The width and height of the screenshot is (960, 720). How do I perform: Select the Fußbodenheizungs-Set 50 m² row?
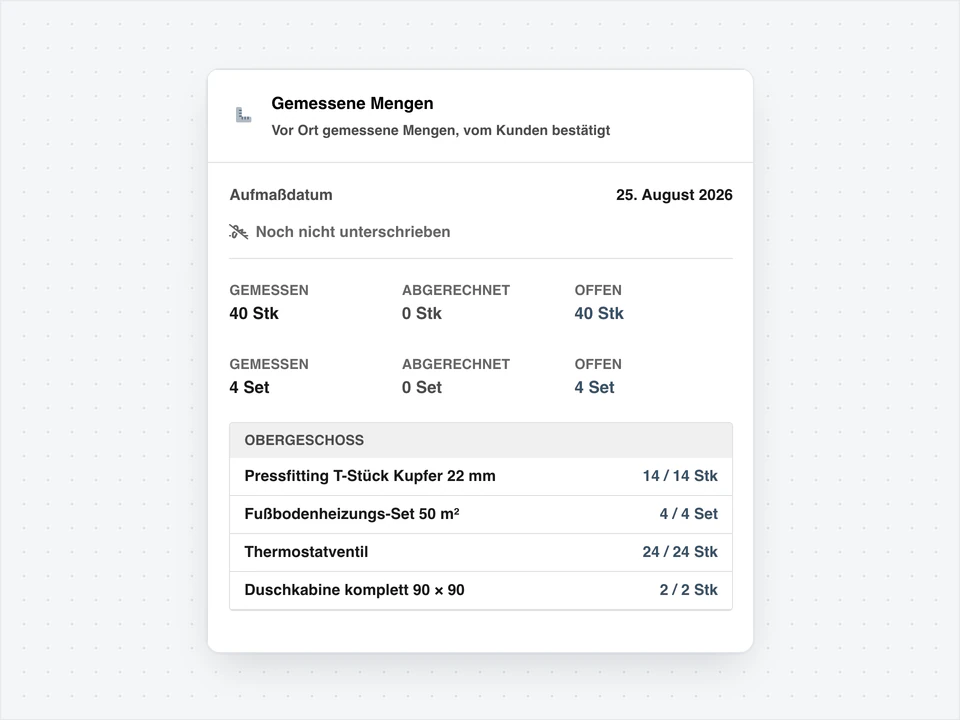(x=481, y=514)
